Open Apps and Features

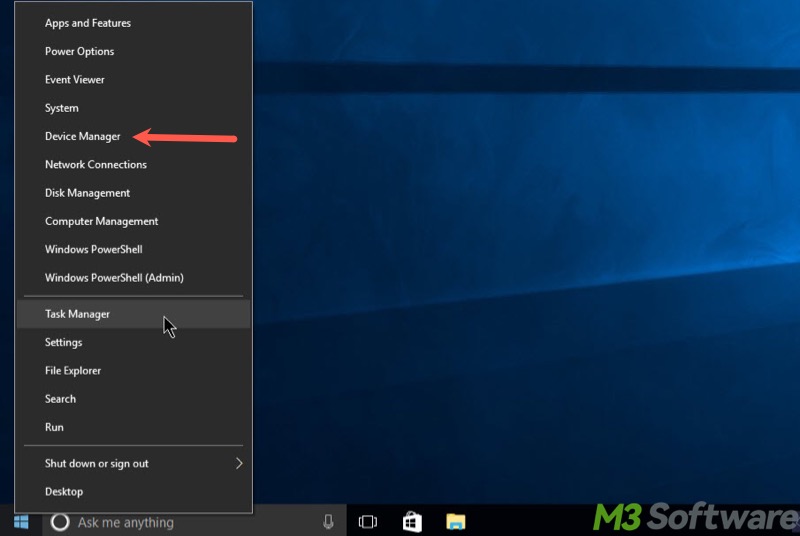88,23
